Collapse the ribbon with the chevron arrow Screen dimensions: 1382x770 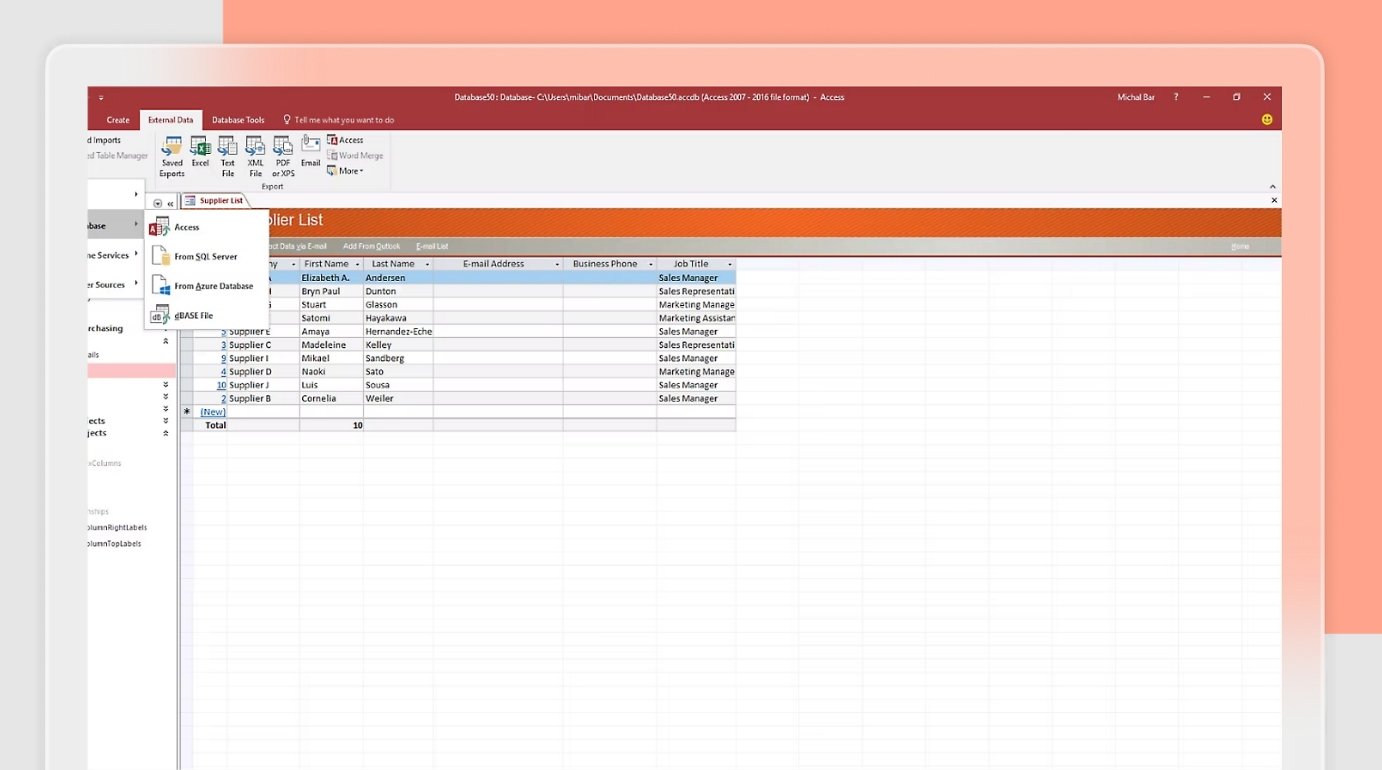[1272, 187]
